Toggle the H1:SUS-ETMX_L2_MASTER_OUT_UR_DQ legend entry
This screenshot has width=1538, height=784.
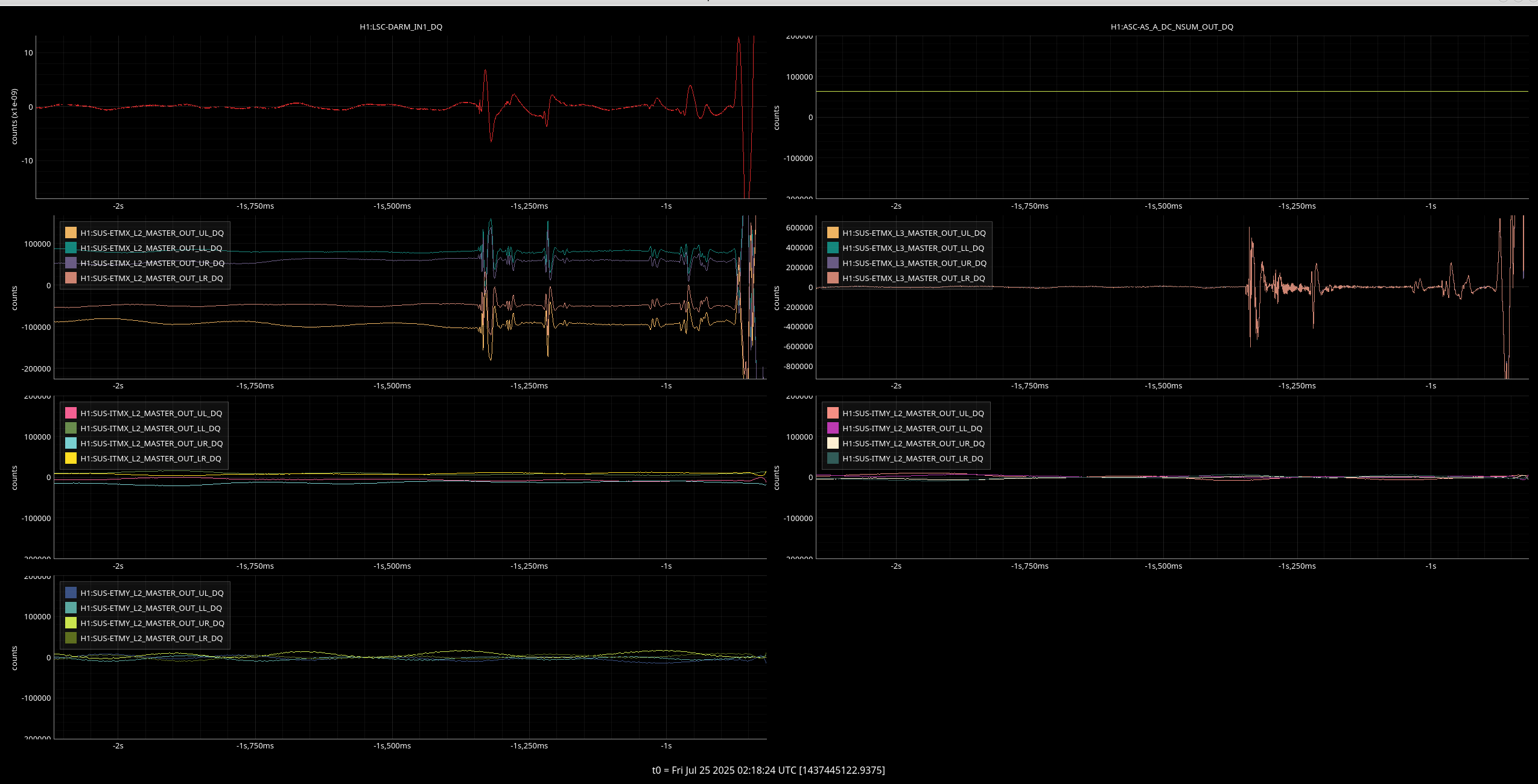[x=152, y=263]
